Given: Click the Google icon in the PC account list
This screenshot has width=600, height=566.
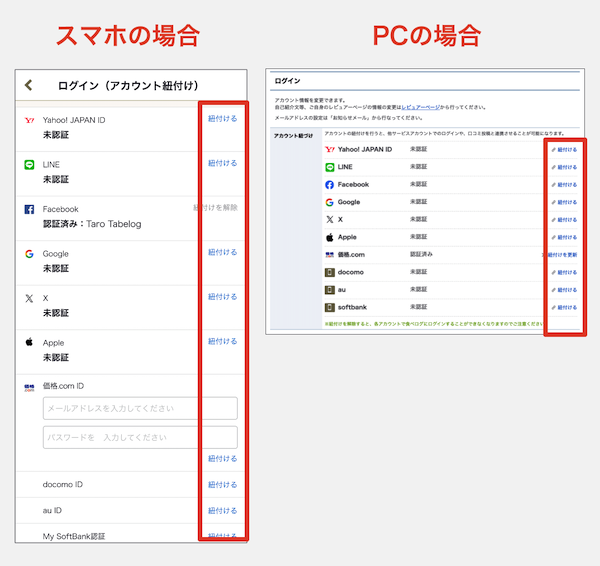Looking at the screenshot, I should pos(329,202).
